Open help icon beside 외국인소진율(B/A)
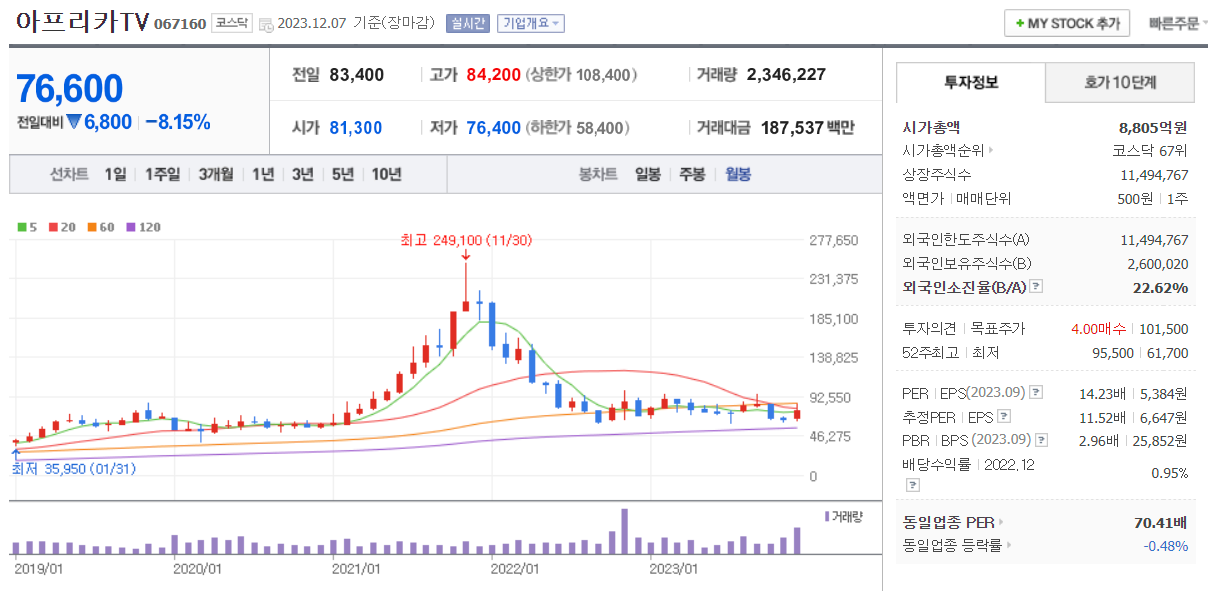Viewport: 1208px width, 591px height. [1036, 287]
